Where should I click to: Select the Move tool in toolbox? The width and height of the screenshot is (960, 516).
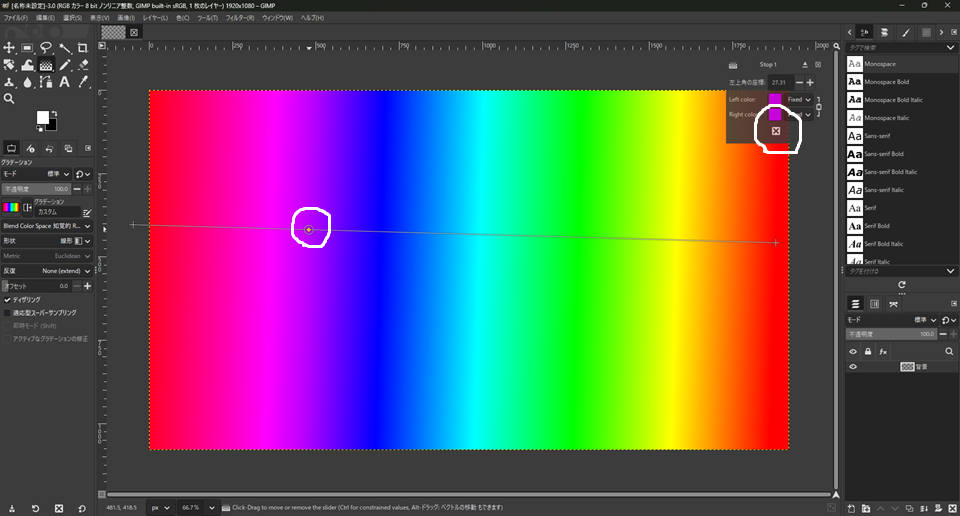(x=9, y=48)
